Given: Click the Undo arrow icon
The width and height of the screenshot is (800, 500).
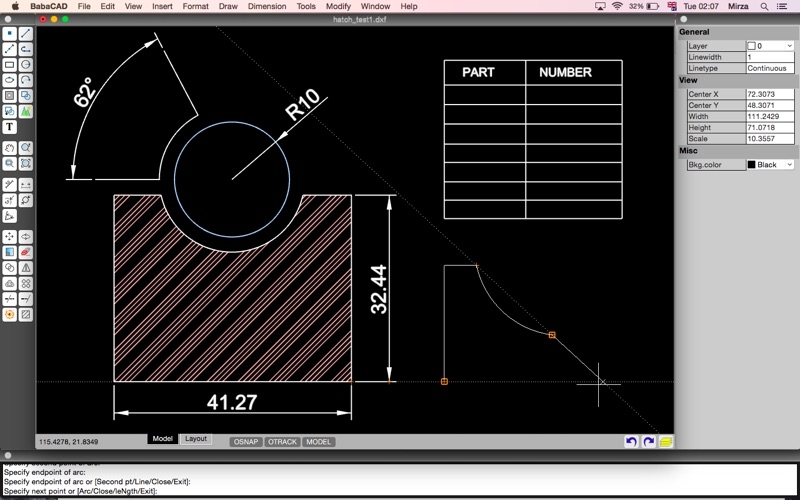Looking at the screenshot, I should (631, 441).
